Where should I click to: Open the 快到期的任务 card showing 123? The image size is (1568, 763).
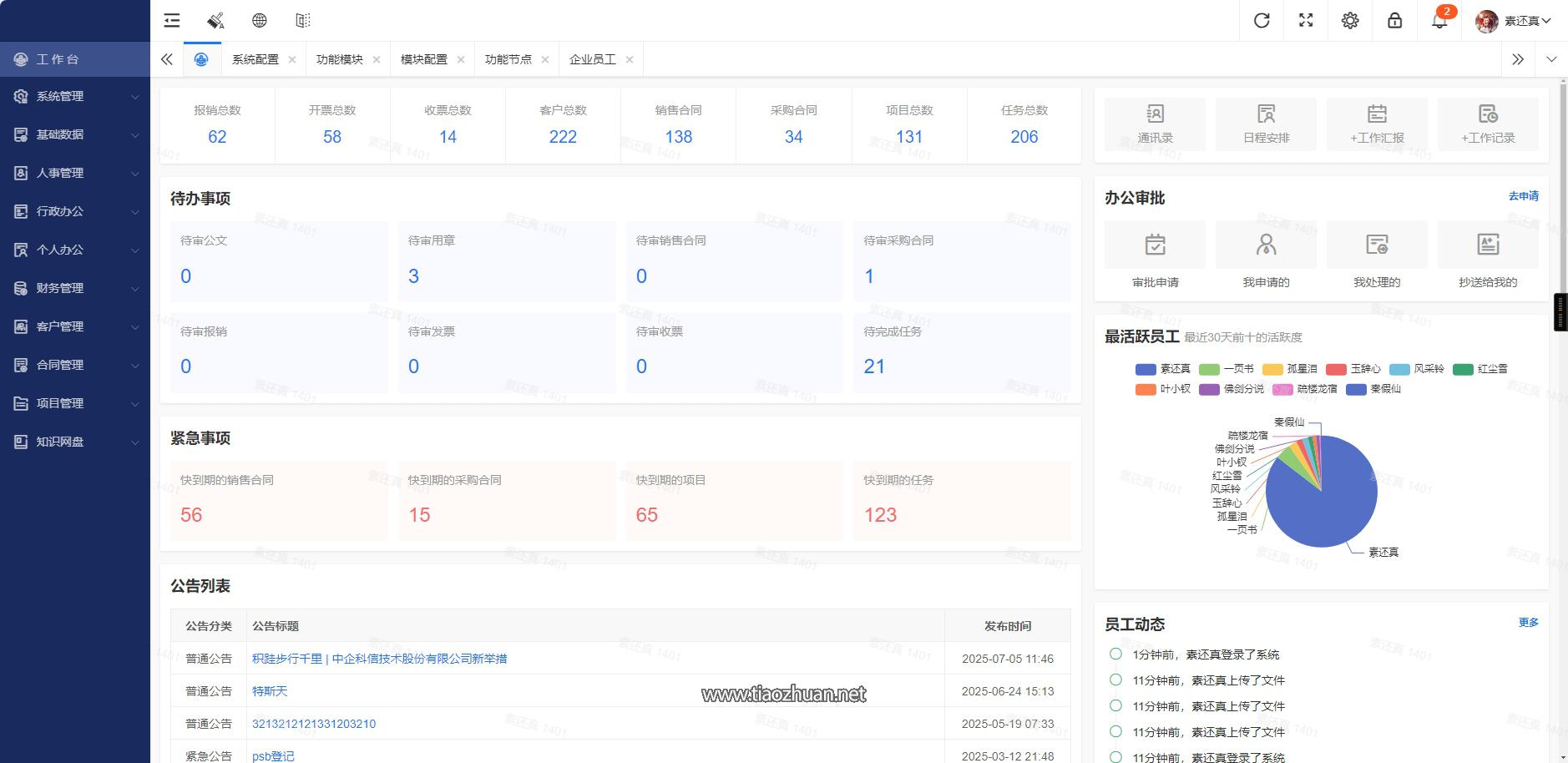click(962, 500)
